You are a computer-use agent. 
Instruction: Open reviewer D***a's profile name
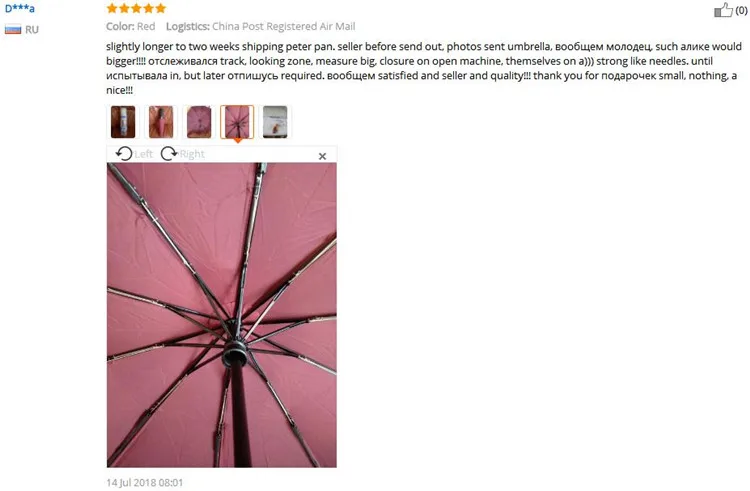pos(20,8)
